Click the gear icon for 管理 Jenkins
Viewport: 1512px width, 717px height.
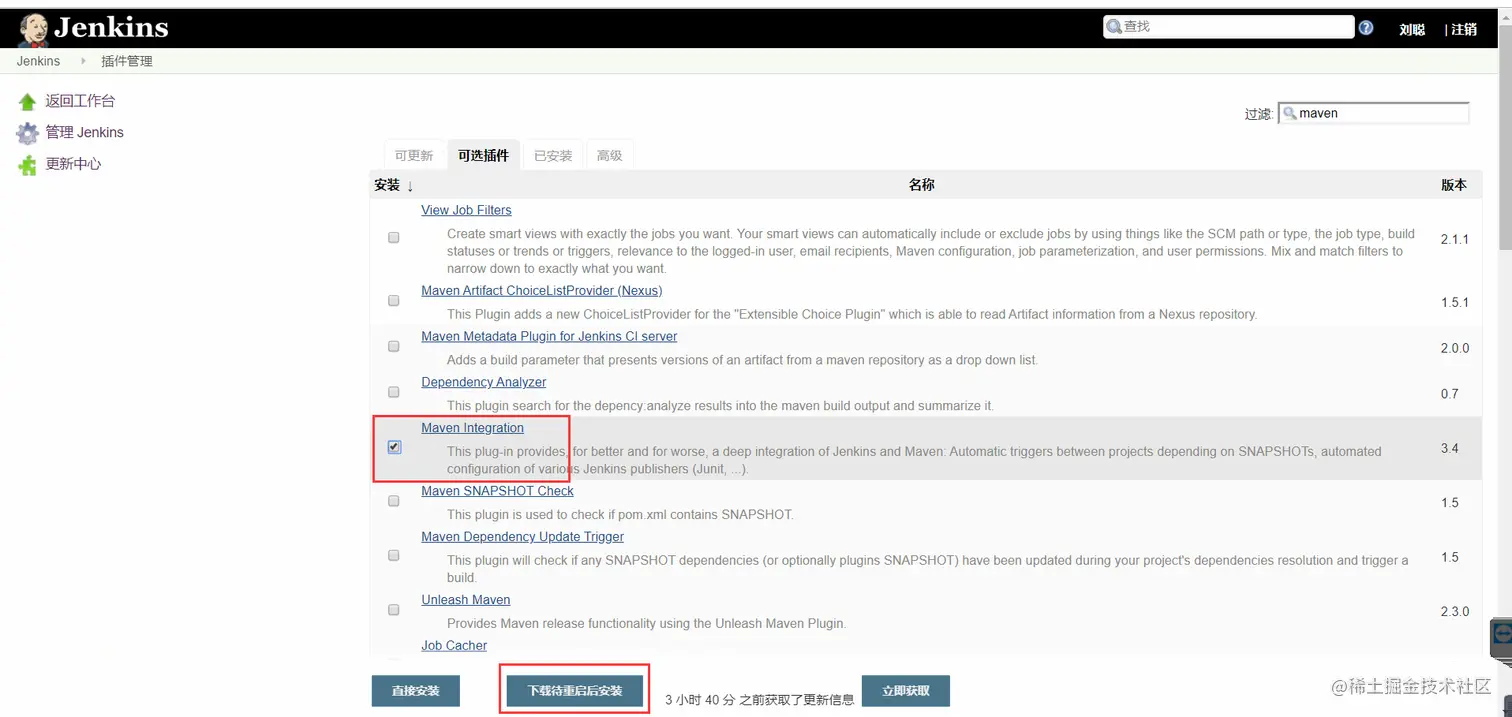pyautogui.click(x=27, y=132)
